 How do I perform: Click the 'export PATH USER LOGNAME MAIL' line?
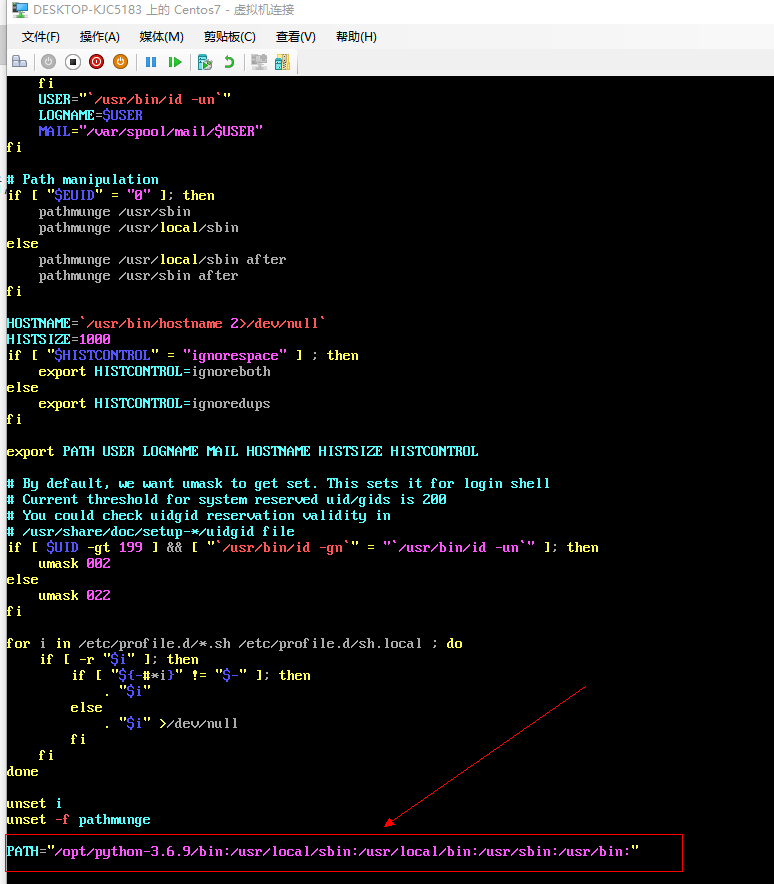[x=242, y=451]
